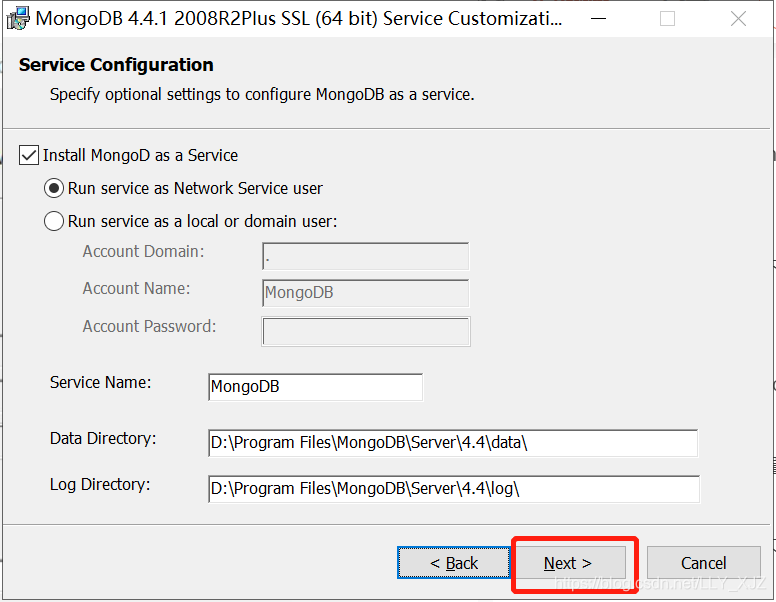
Task: Click the window title text
Action: click(299, 19)
